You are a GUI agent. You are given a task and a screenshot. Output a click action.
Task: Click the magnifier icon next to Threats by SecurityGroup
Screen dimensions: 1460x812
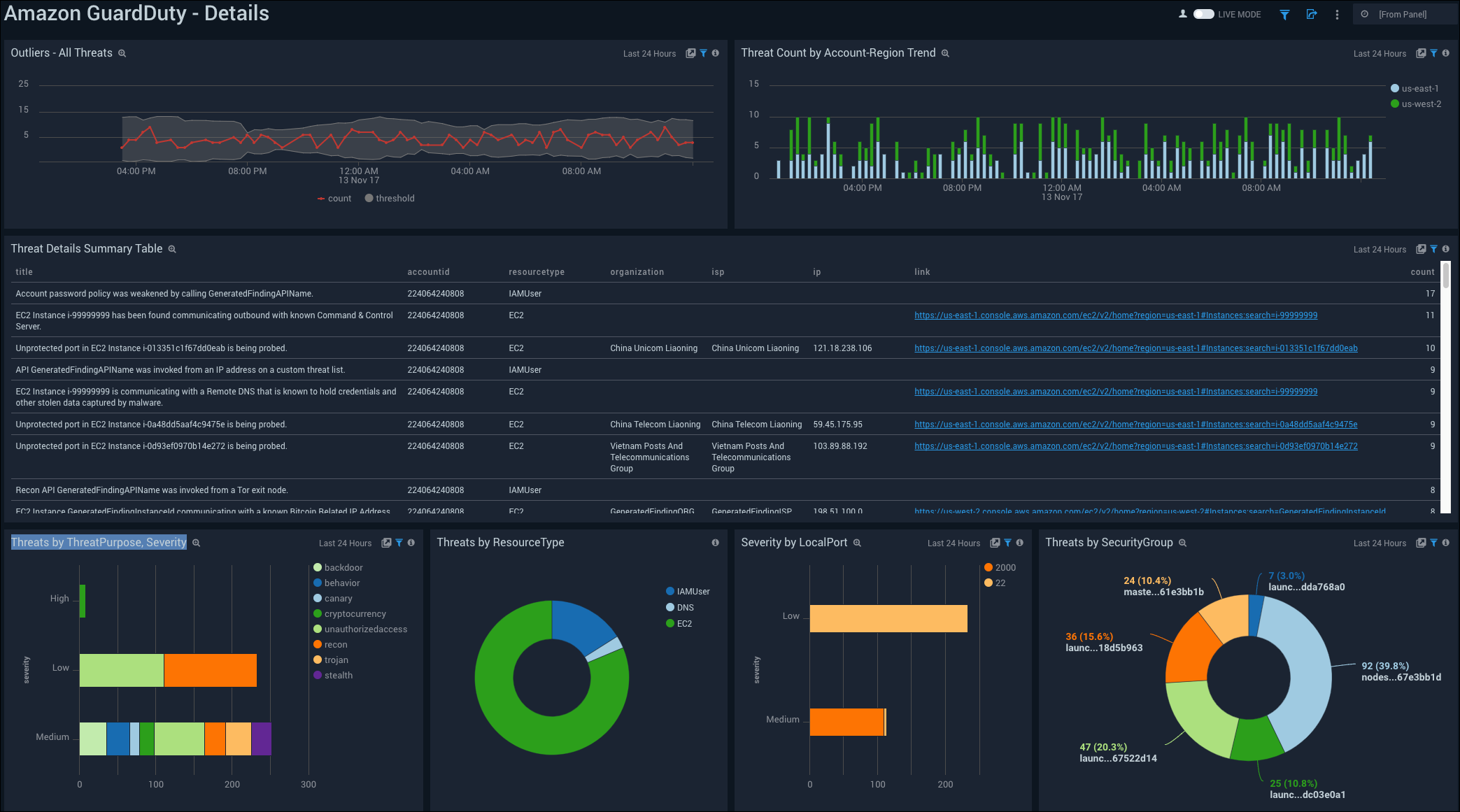click(x=1182, y=543)
